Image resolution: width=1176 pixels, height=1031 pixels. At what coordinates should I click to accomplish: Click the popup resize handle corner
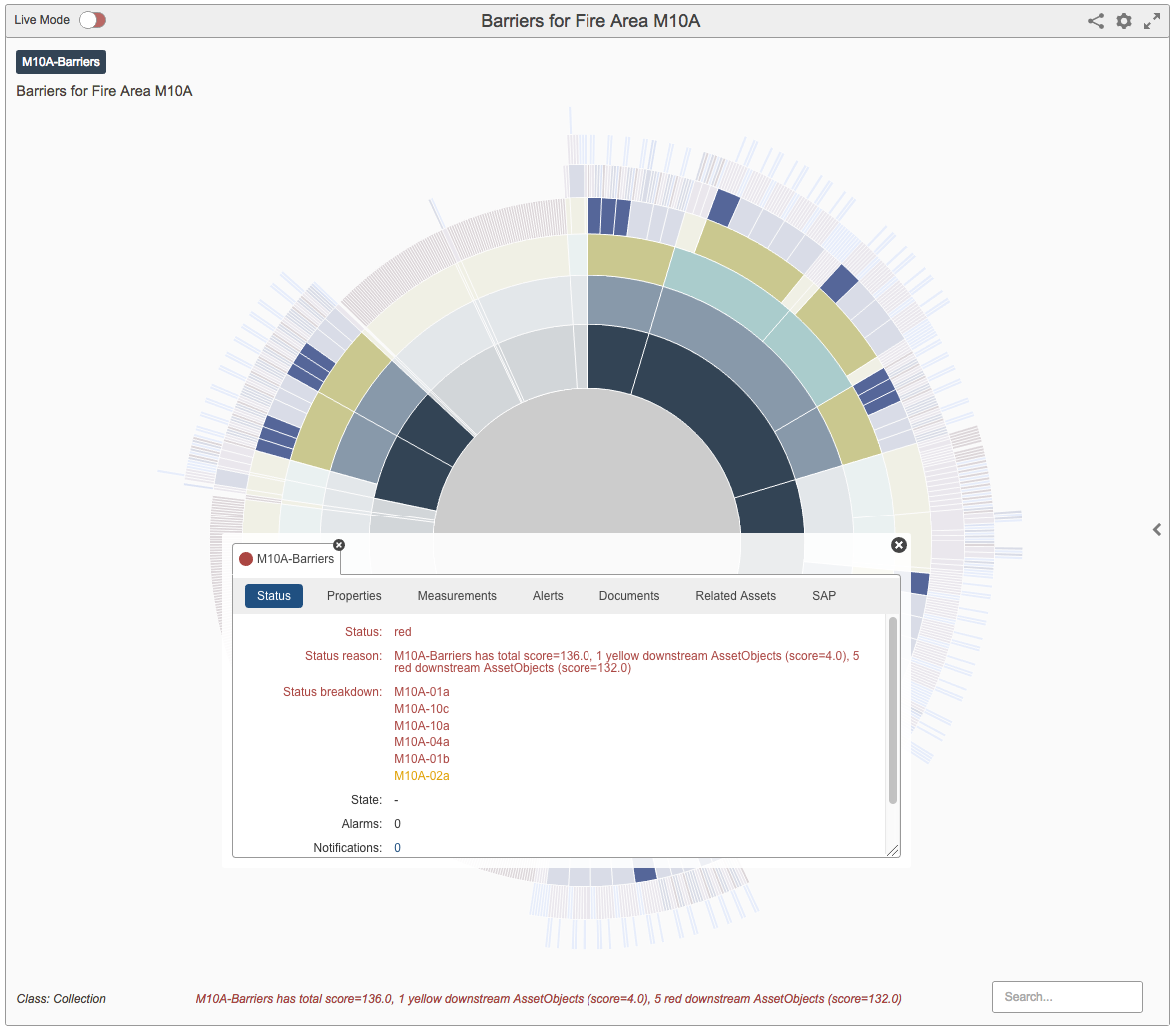pyautogui.click(x=893, y=850)
